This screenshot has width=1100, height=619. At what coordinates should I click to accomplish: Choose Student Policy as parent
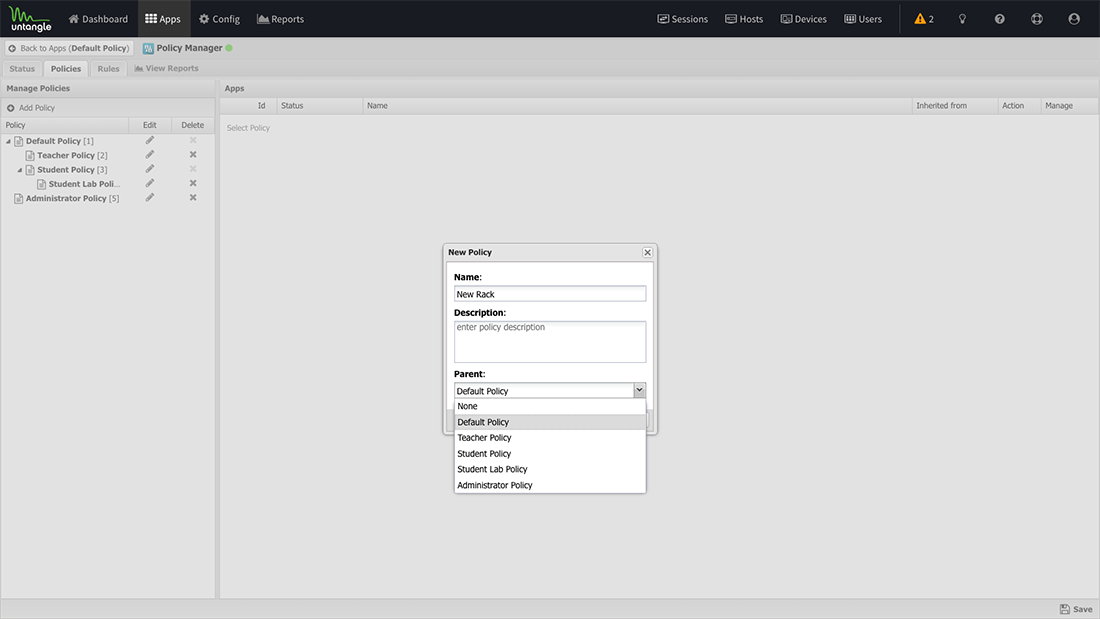550,453
